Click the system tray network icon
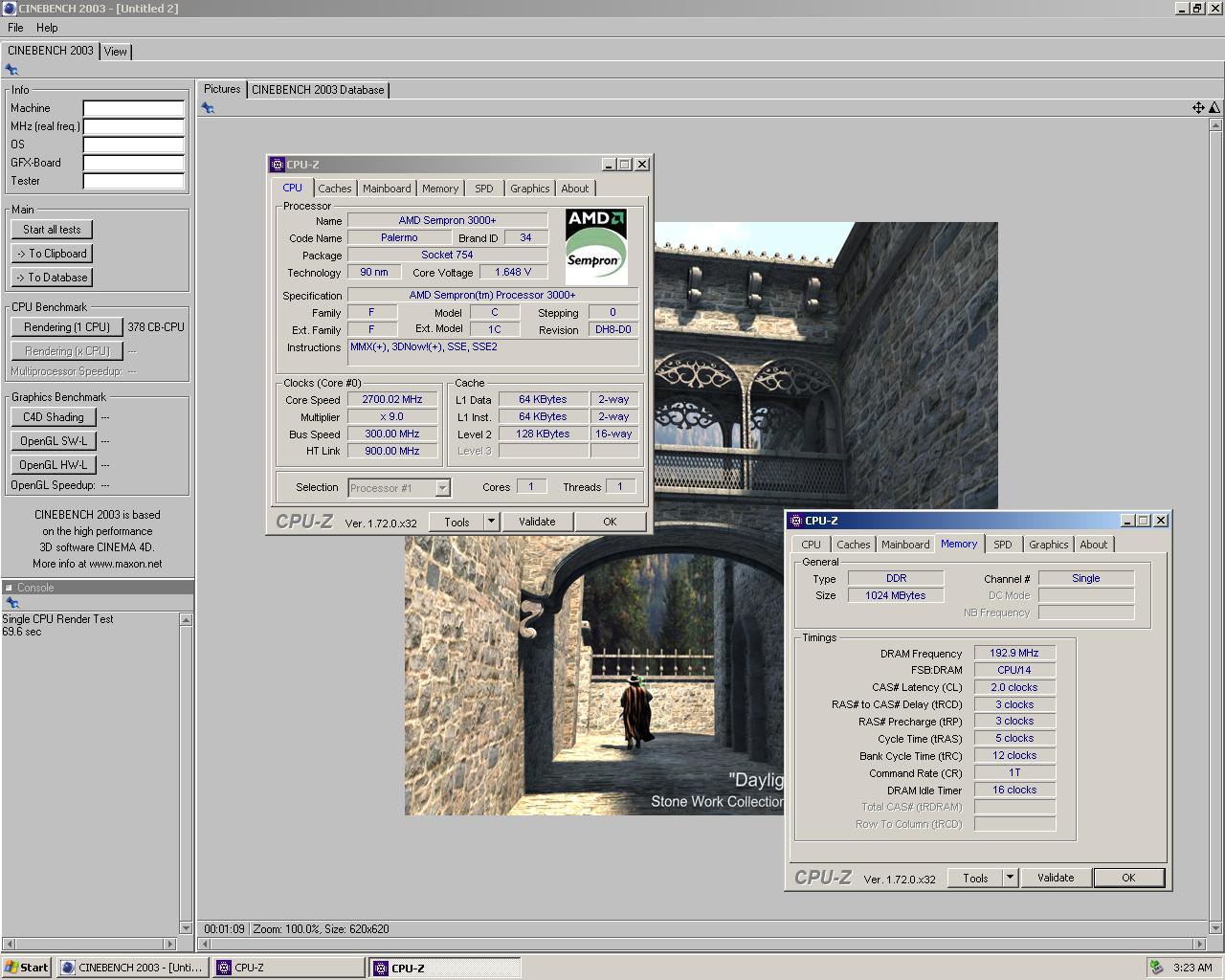This screenshot has width=1225, height=980. 1157,968
